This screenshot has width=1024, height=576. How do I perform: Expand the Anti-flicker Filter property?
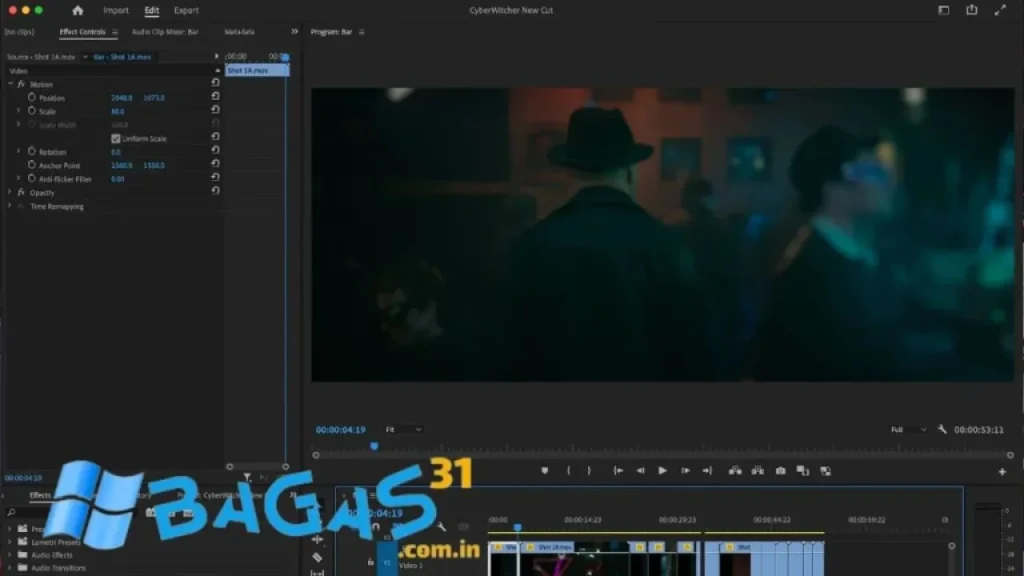coord(18,178)
